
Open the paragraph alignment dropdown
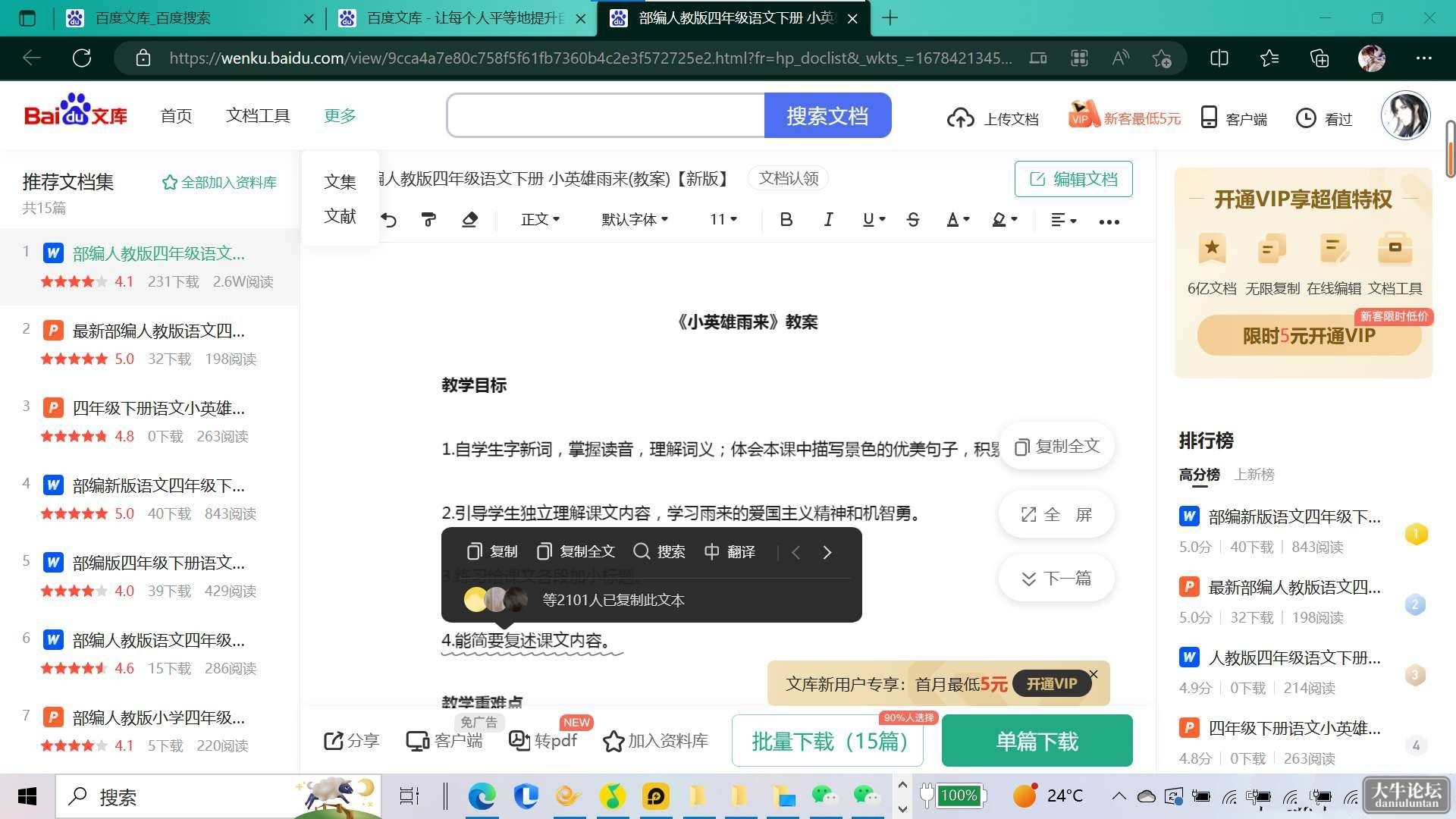pyautogui.click(x=1064, y=220)
